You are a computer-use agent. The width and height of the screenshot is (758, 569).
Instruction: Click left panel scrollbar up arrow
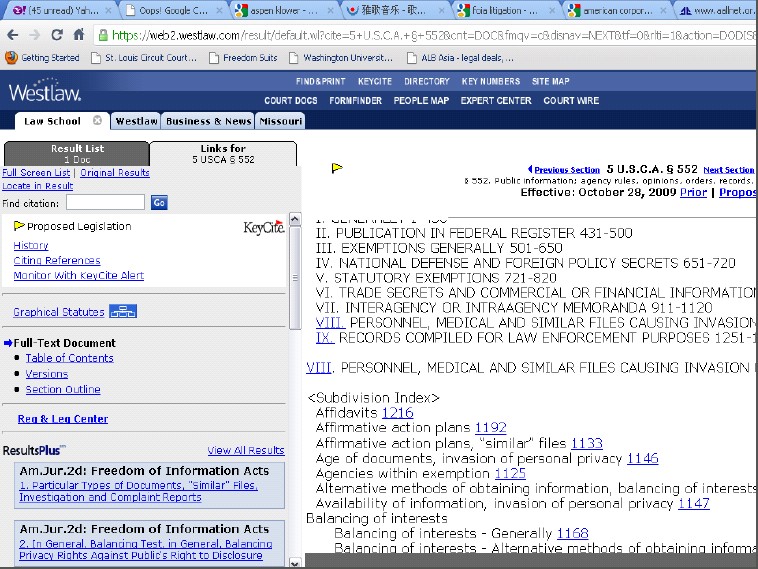click(x=294, y=219)
